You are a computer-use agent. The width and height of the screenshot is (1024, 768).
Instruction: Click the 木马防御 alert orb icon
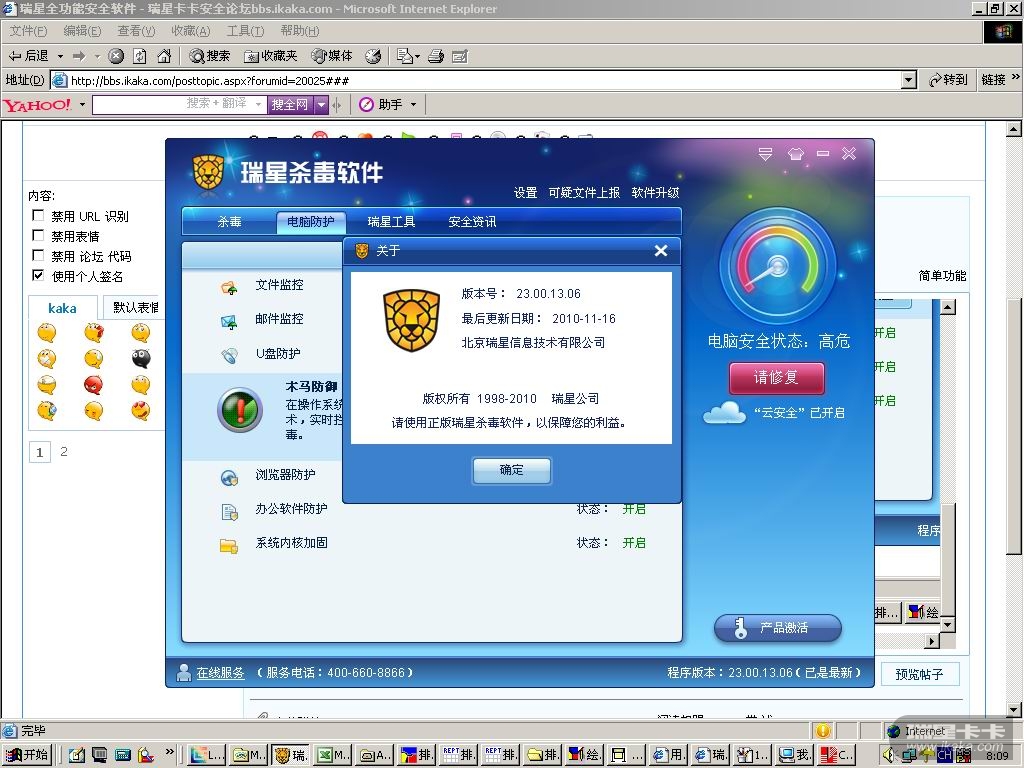[x=240, y=410]
